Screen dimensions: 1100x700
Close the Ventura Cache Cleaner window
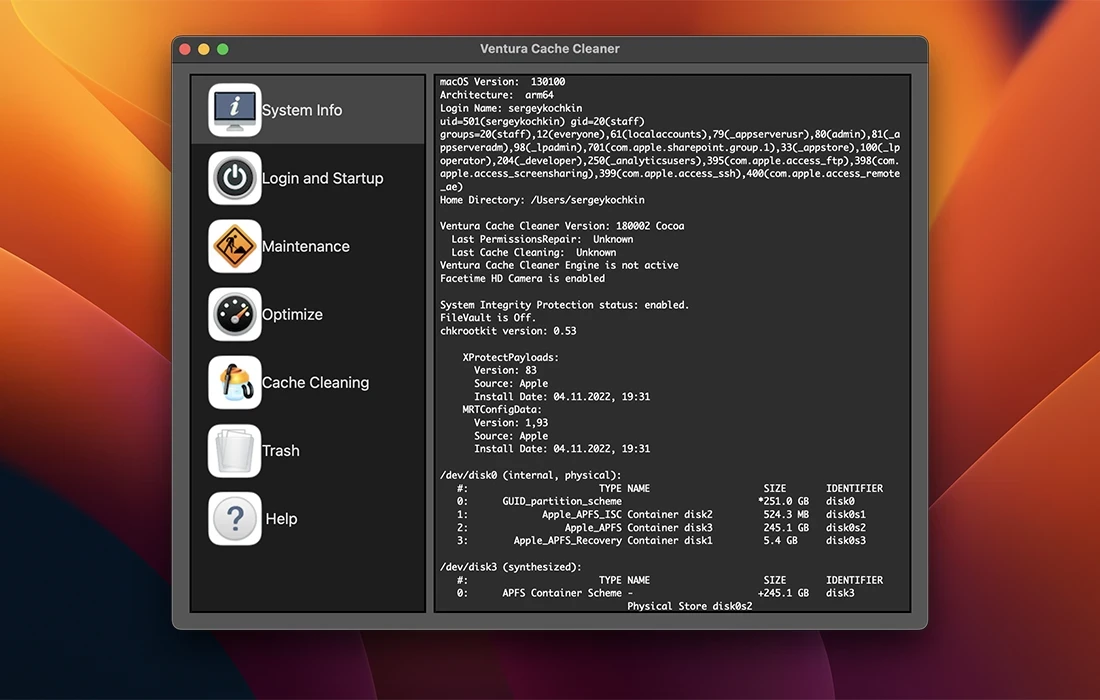pyautogui.click(x=185, y=49)
